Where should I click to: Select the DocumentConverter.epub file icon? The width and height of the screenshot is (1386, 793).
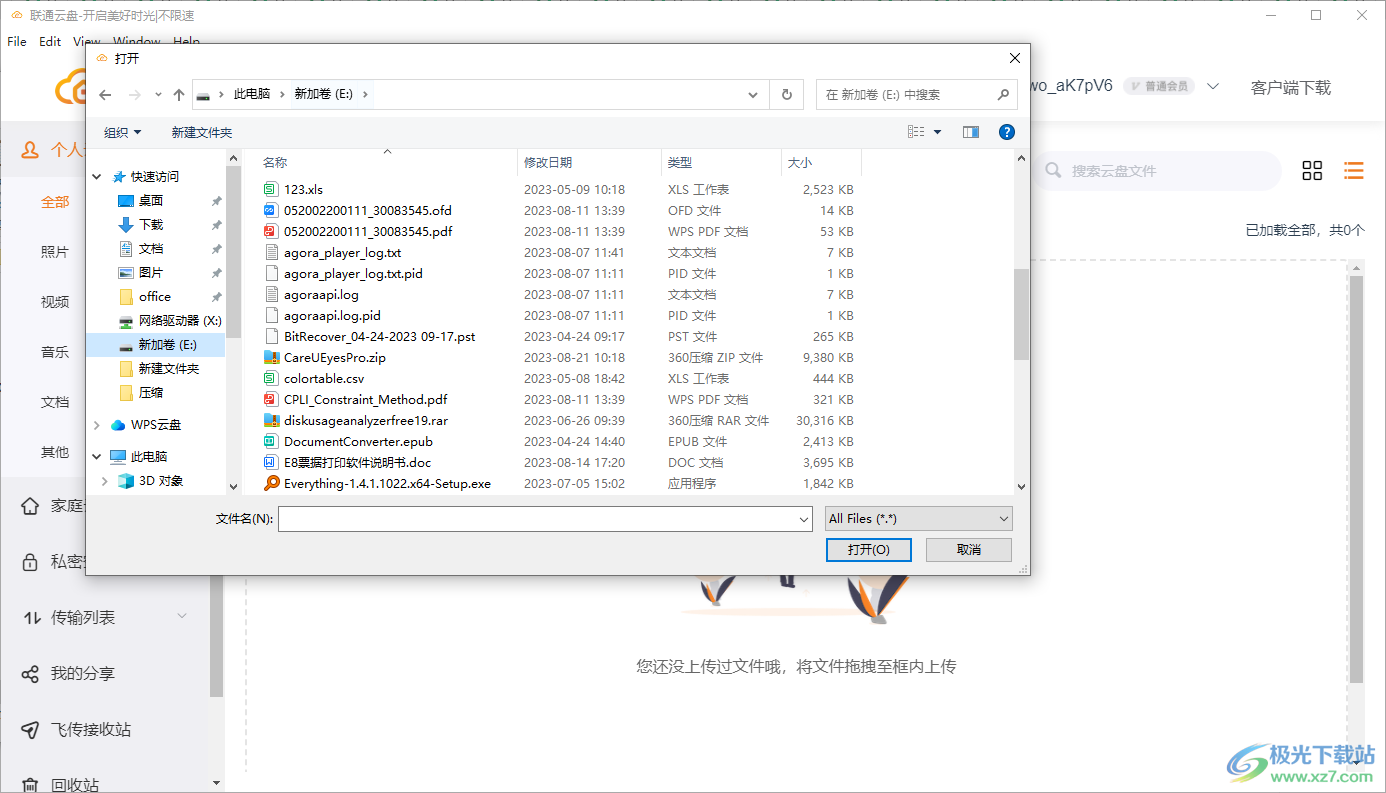pyautogui.click(x=269, y=441)
